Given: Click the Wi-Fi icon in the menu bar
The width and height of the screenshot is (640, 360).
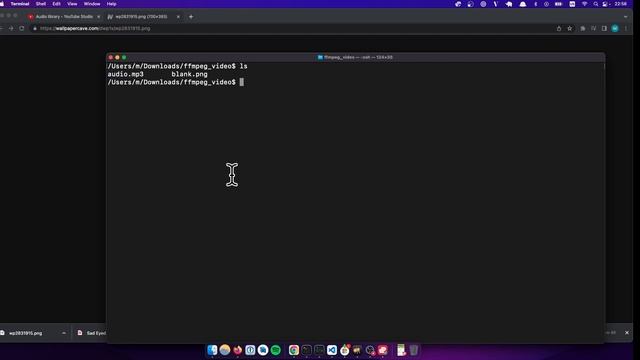Looking at the screenshot, I should point(584,4).
